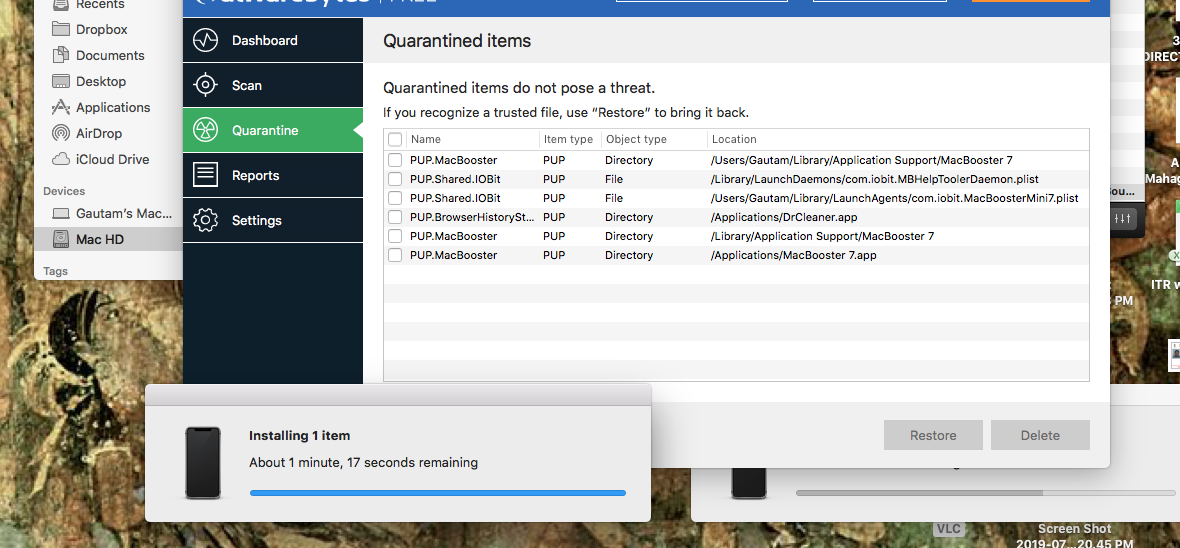Sort the table by the Name column header

[473, 139]
